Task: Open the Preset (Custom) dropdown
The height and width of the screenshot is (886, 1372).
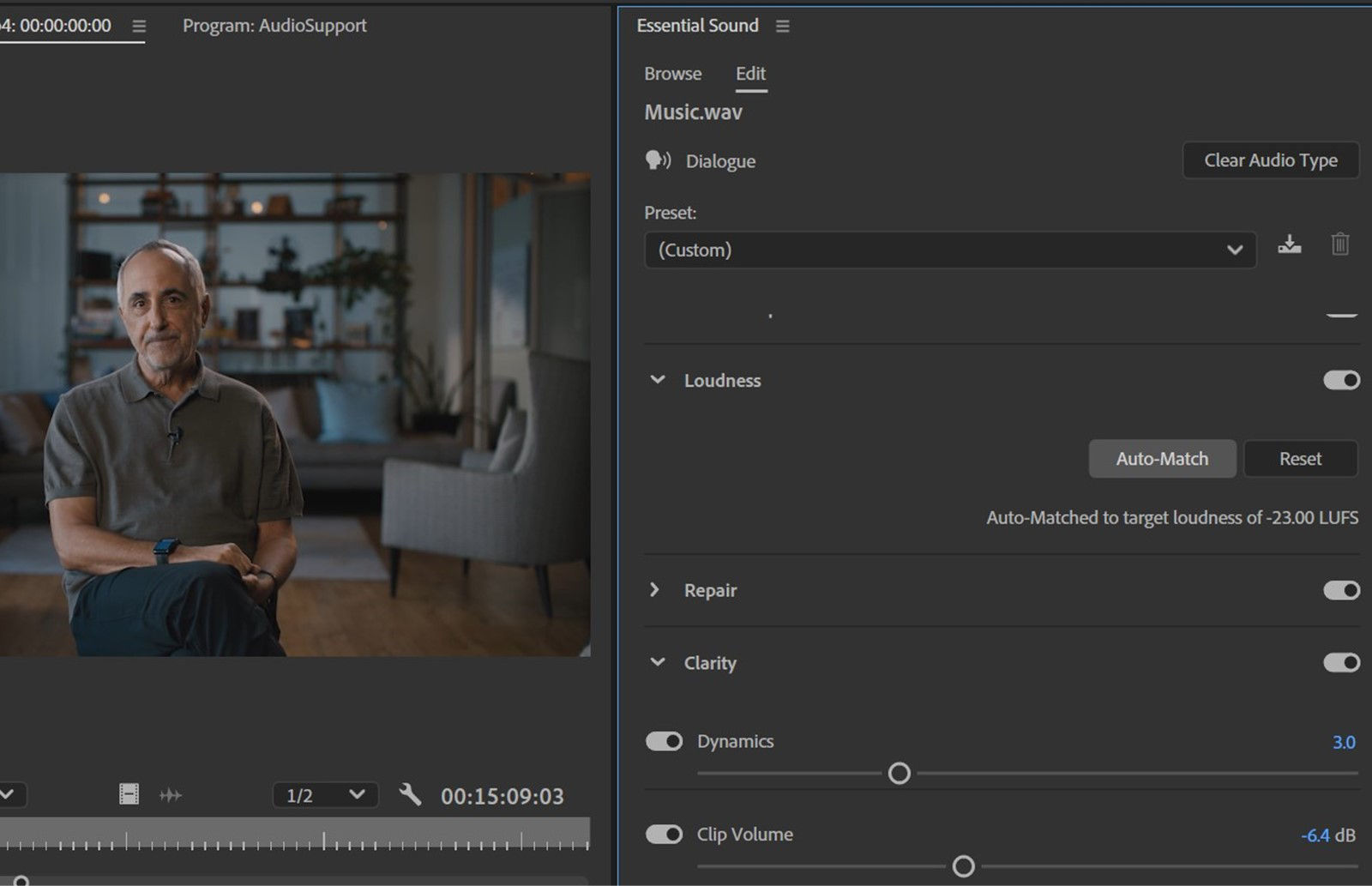Action: coord(950,250)
